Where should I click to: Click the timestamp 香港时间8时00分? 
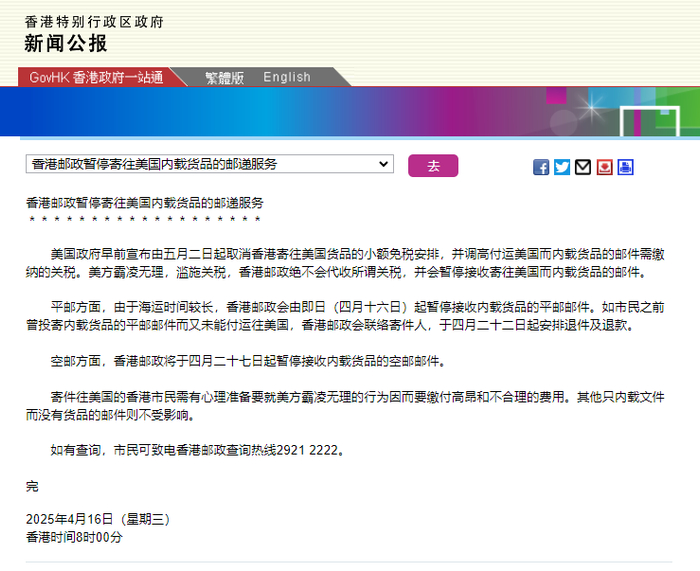74,537
